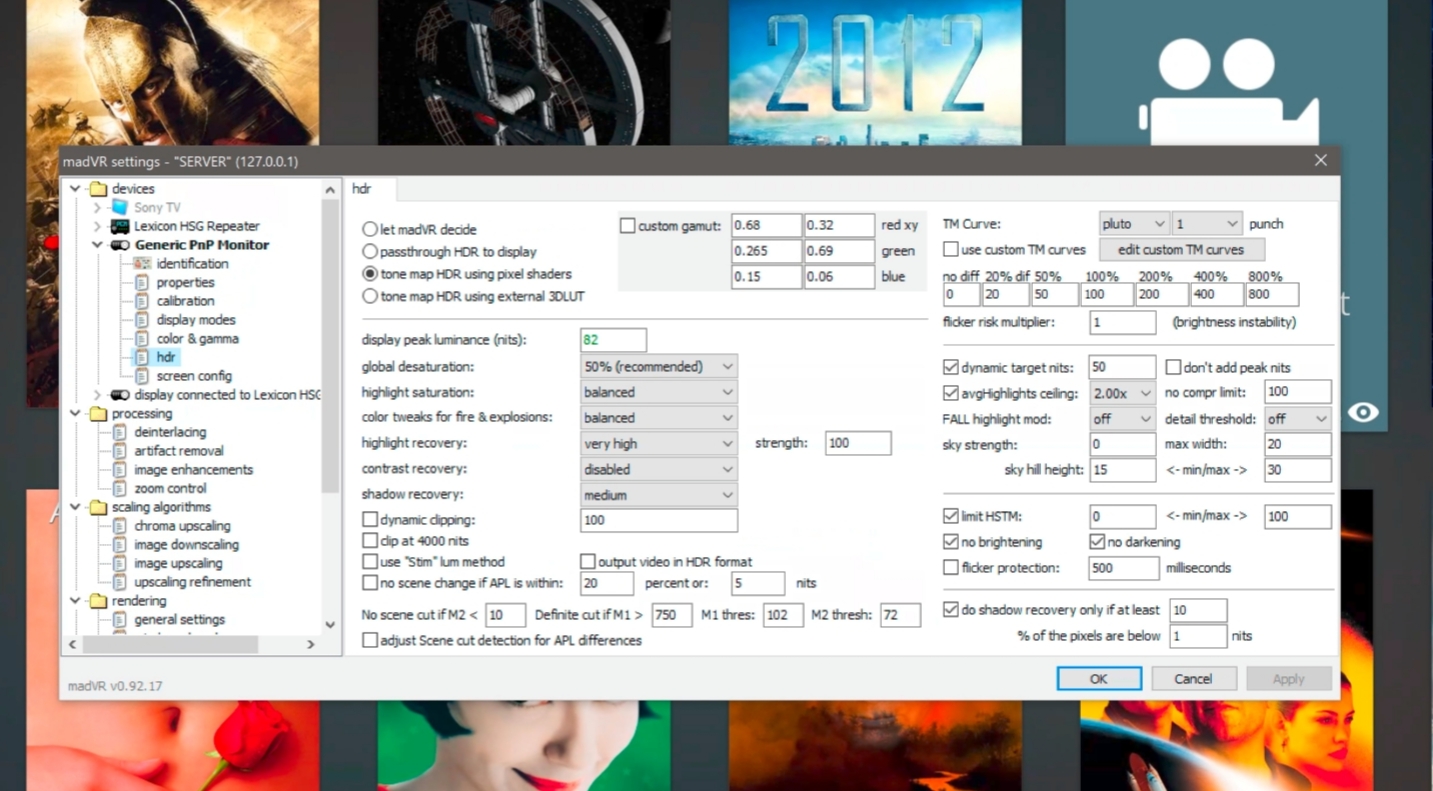1433x791 pixels.
Task: Click the scaling algorithms folder icon
Action: coord(98,507)
